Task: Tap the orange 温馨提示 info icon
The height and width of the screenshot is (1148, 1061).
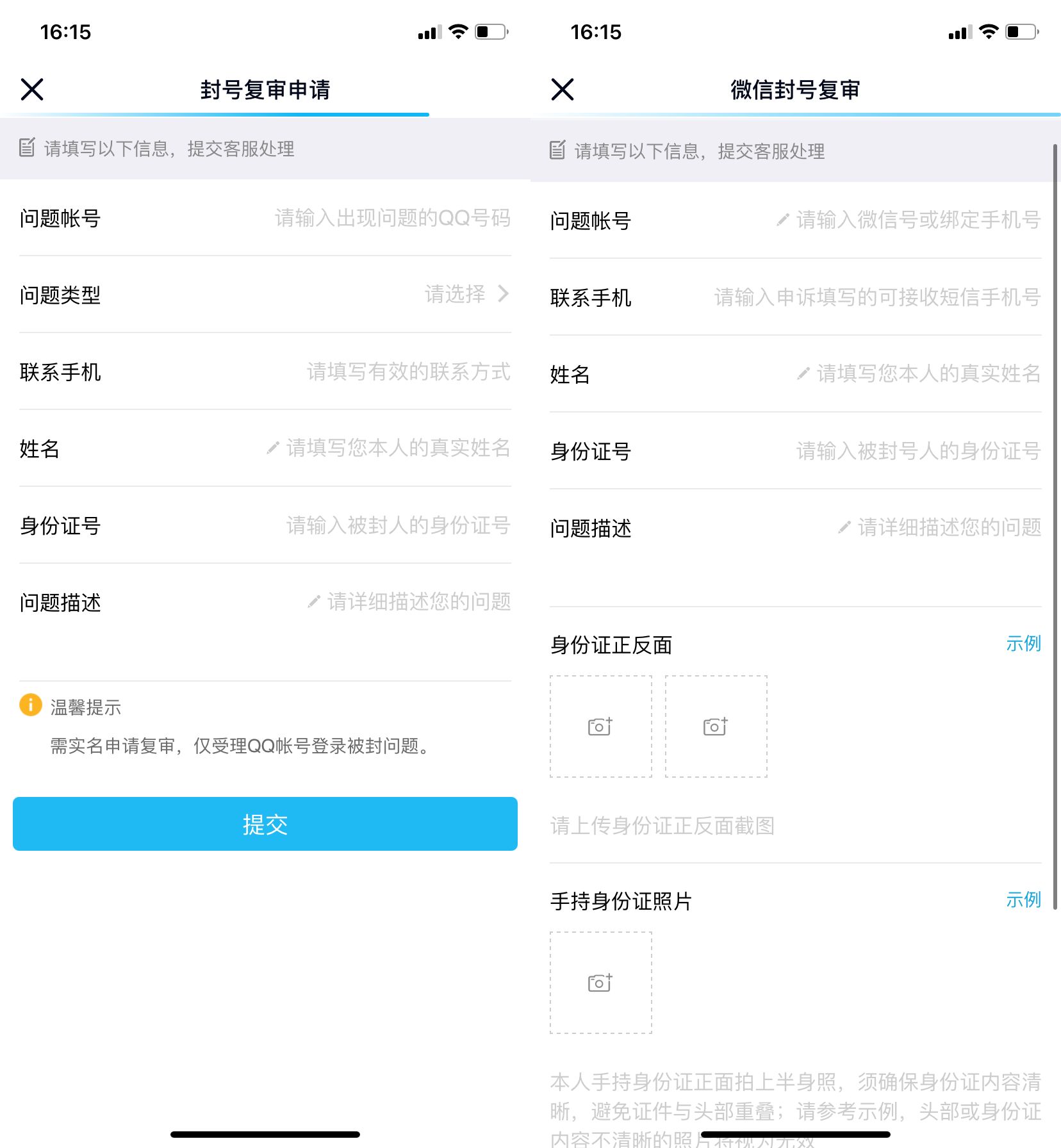Action: pos(31,705)
